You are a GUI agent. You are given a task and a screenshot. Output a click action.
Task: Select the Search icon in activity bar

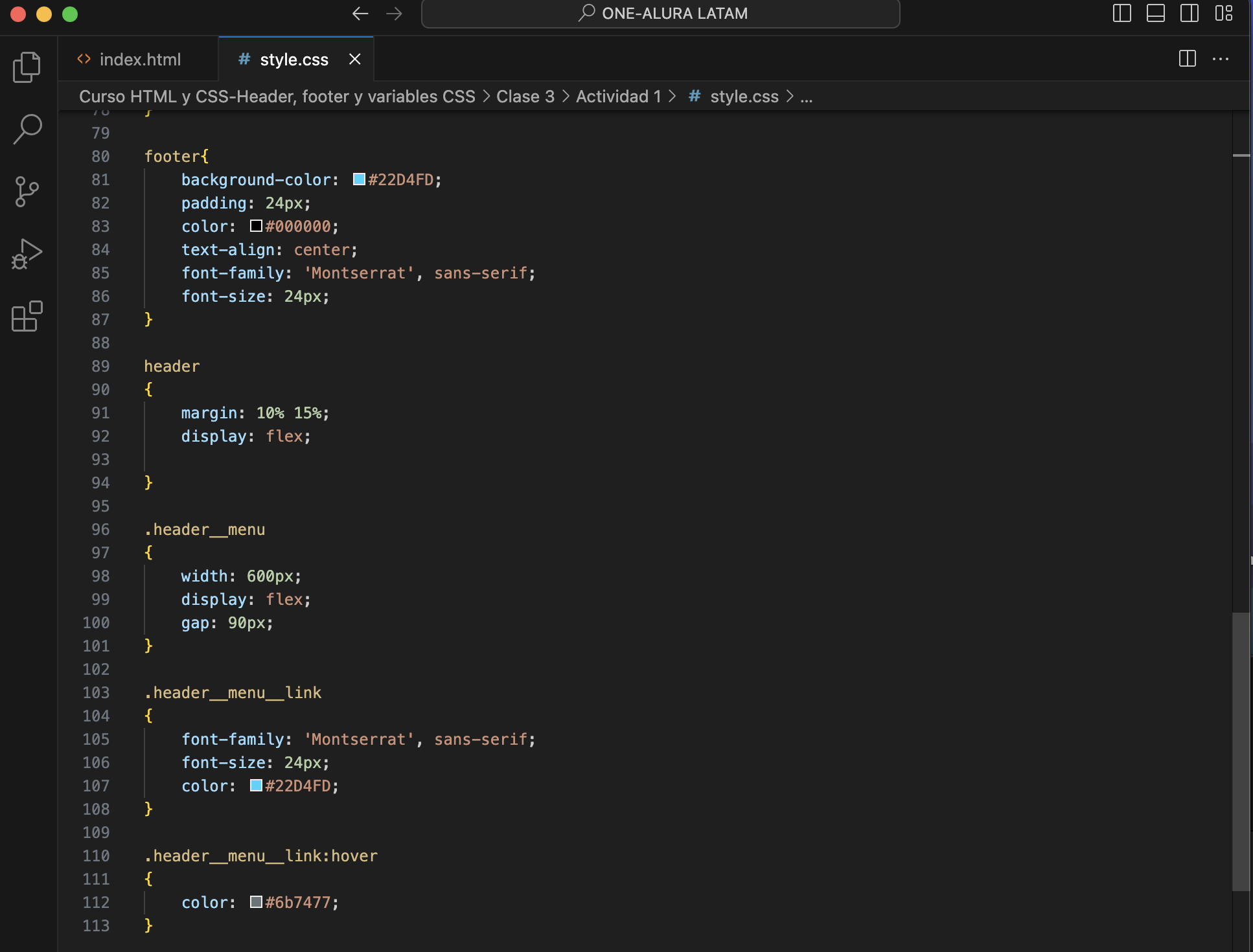pos(27,128)
